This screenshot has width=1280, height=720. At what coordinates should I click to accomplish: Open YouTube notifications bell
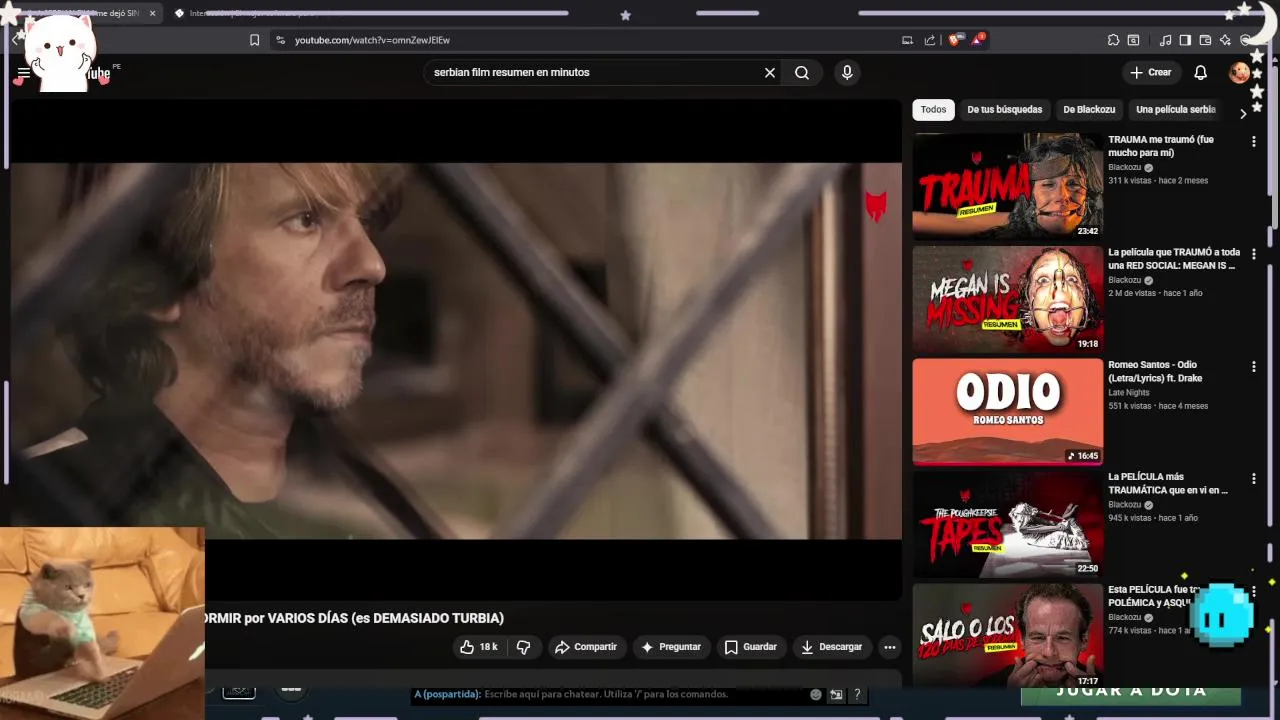pyautogui.click(x=1201, y=73)
